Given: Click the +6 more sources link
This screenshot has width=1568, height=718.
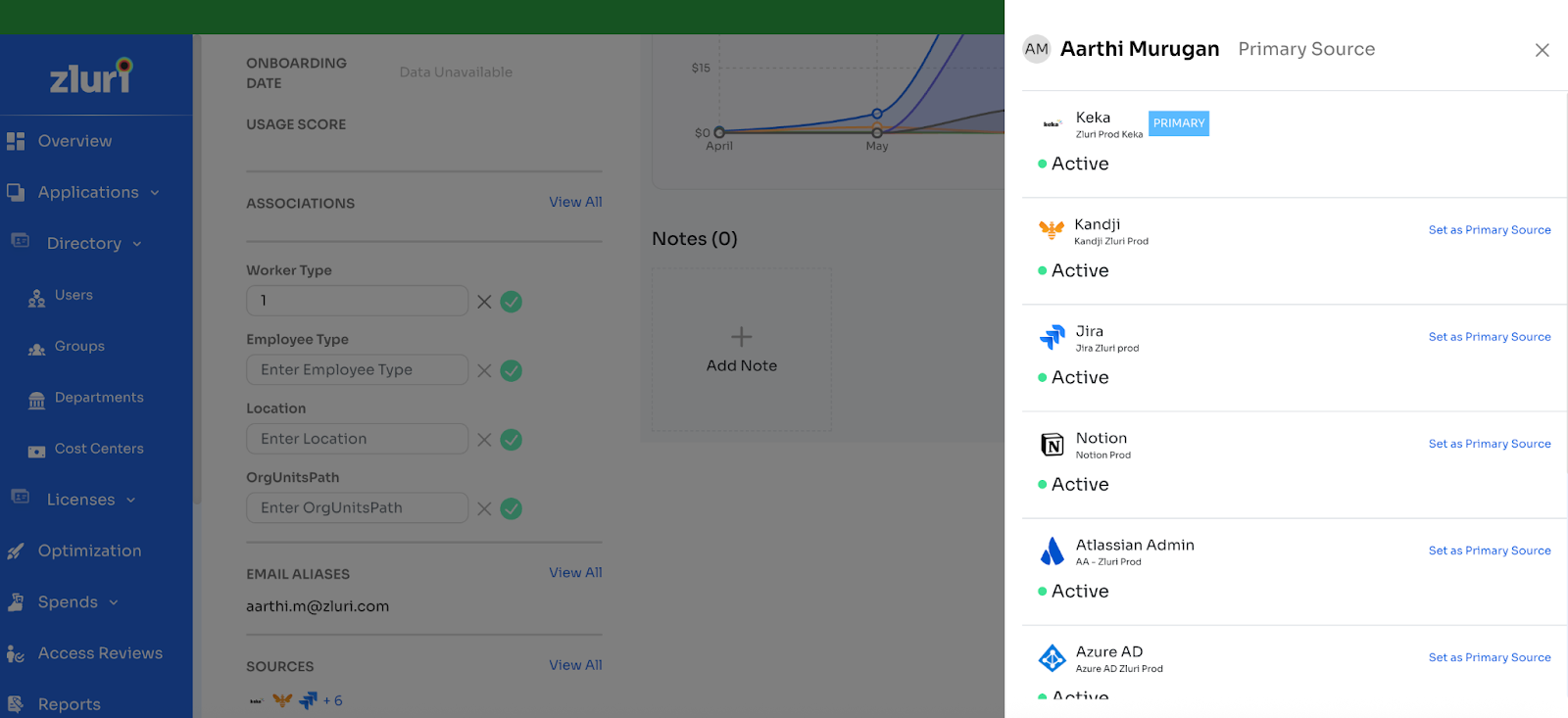Looking at the screenshot, I should [x=332, y=700].
